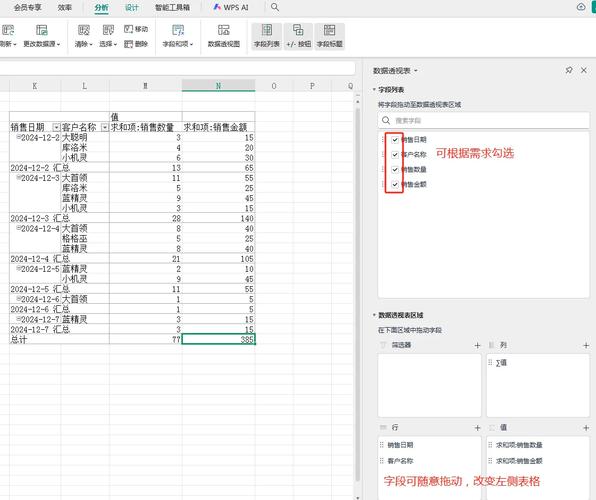
Task: Collapse the 2024-12-5 date group
Action: pyautogui.click(x=18, y=268)
